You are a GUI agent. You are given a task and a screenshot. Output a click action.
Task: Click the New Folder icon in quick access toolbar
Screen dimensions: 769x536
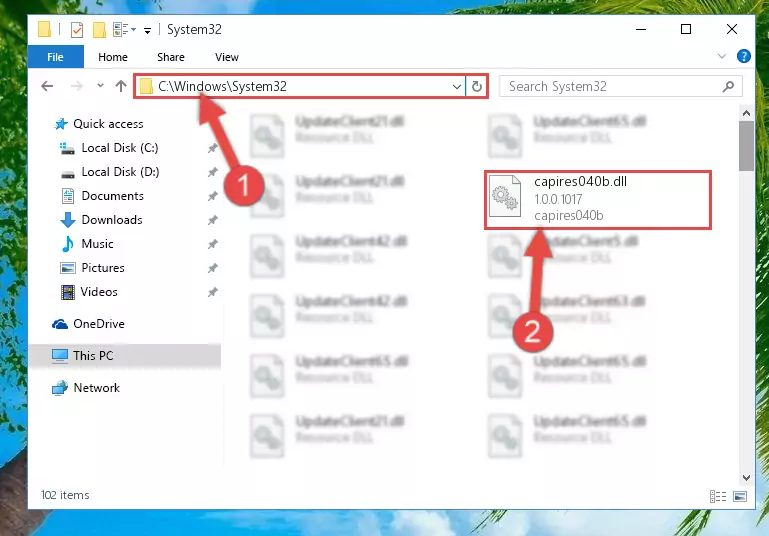coord(99,30)
